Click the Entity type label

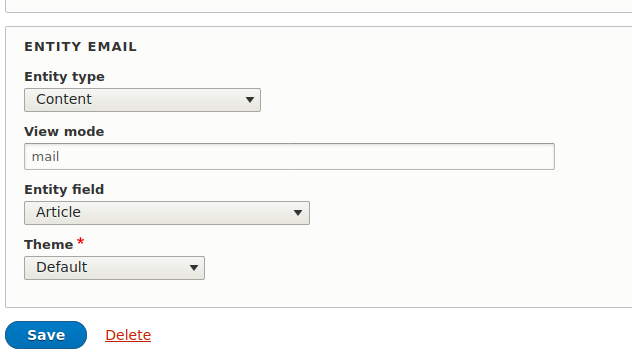pos(64,77)
